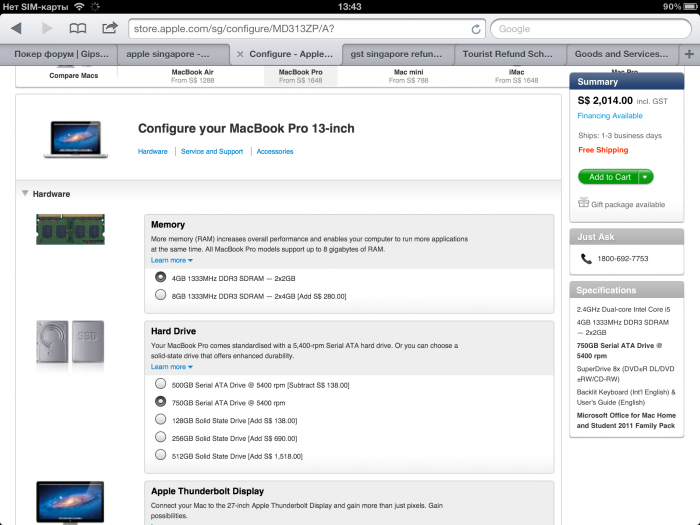Viewport: 700px width, 525px height.
Task: Tap the hard drive and SSD image
Action: tap(70, 342)
